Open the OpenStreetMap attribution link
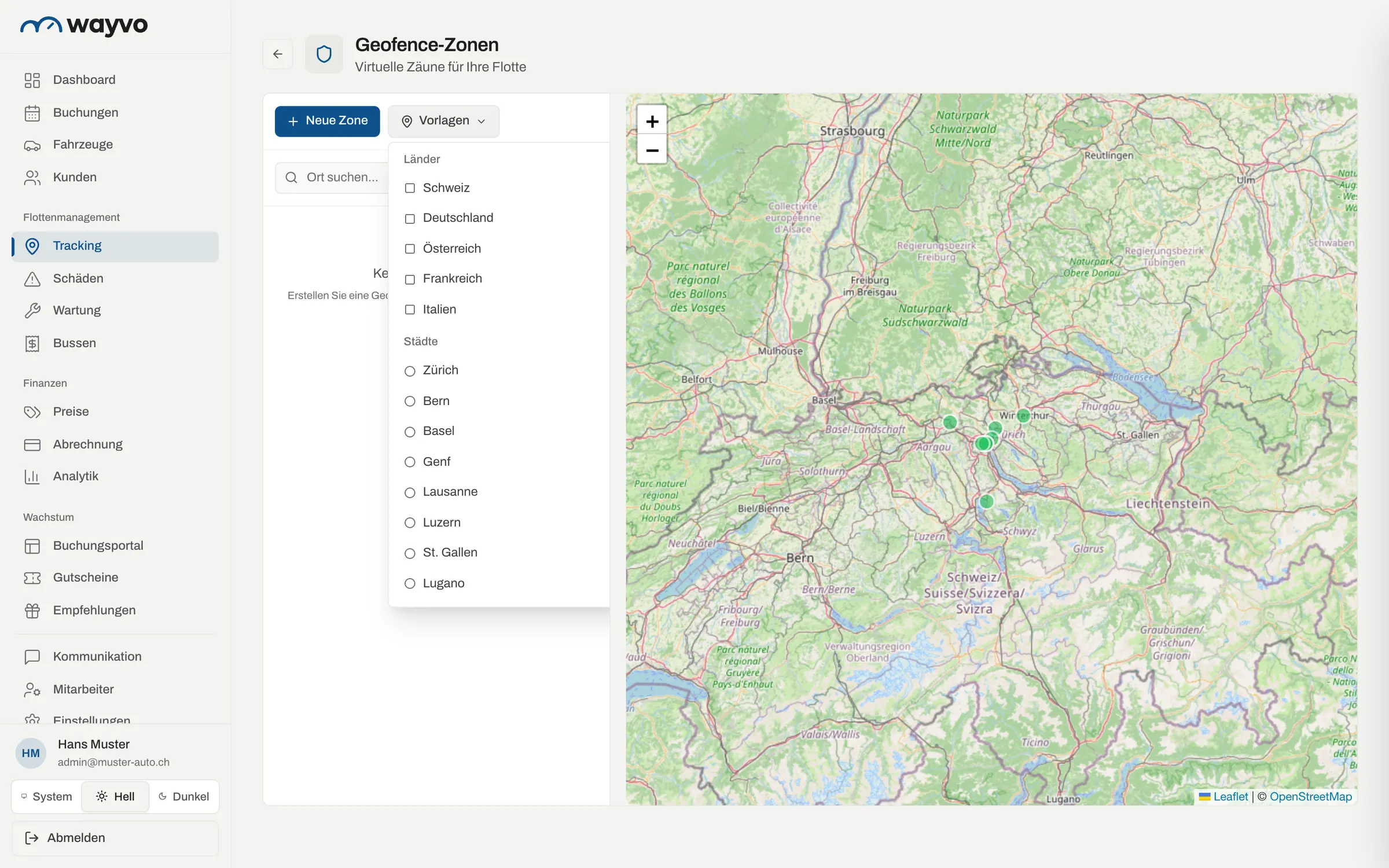Image resolution: width=1389 pixels, height=868 pixels. (x=1311, y=797)
